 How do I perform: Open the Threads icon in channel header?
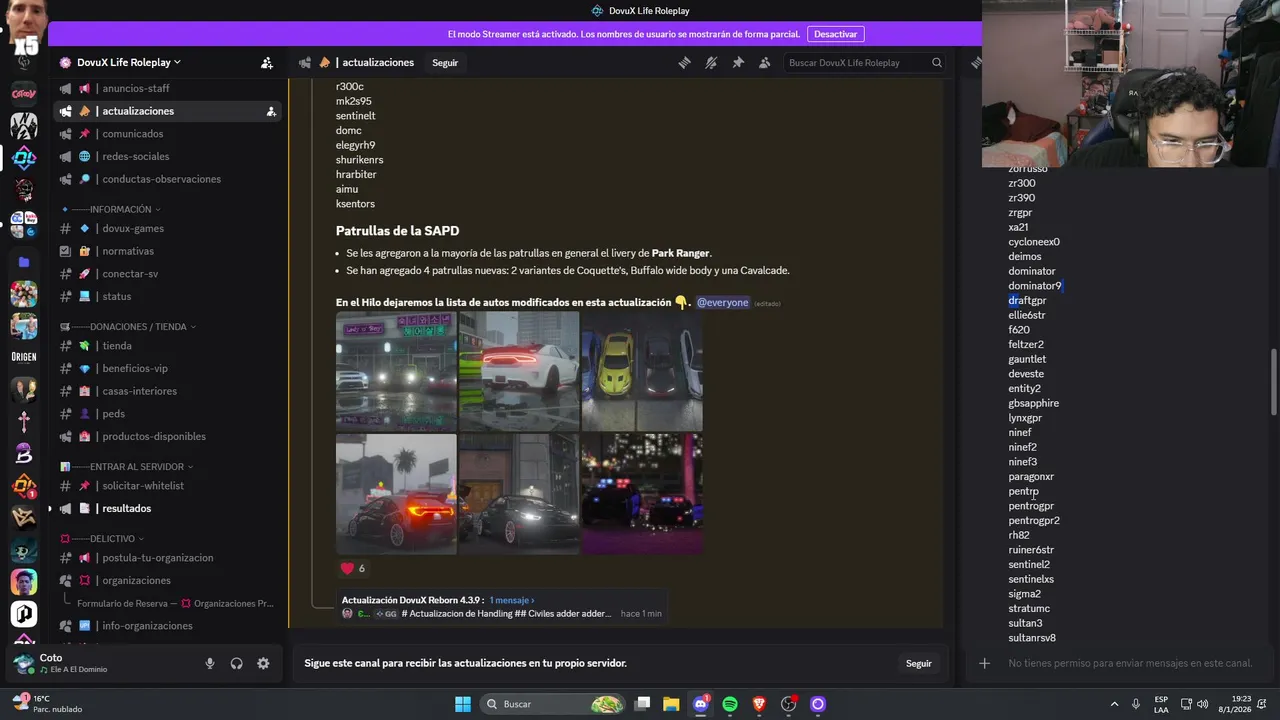click(684, 62)
